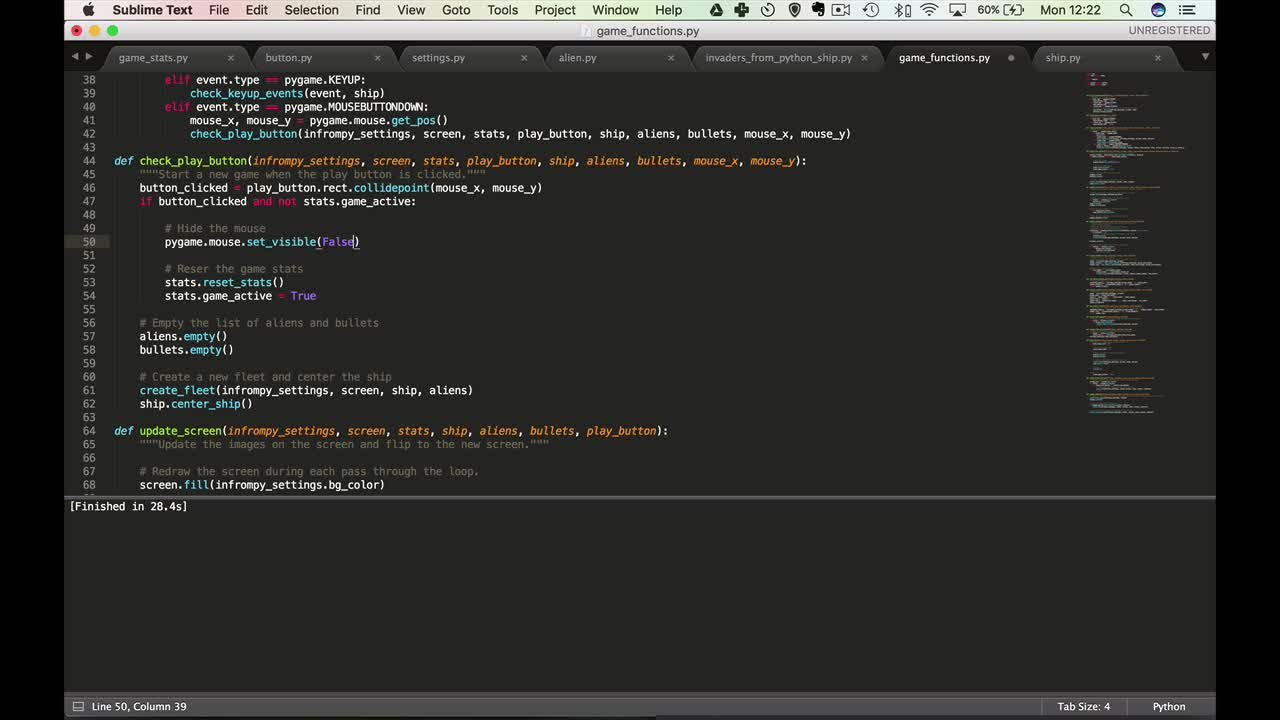
Task: Open the Notification Center list icon
Action: 1187,10
